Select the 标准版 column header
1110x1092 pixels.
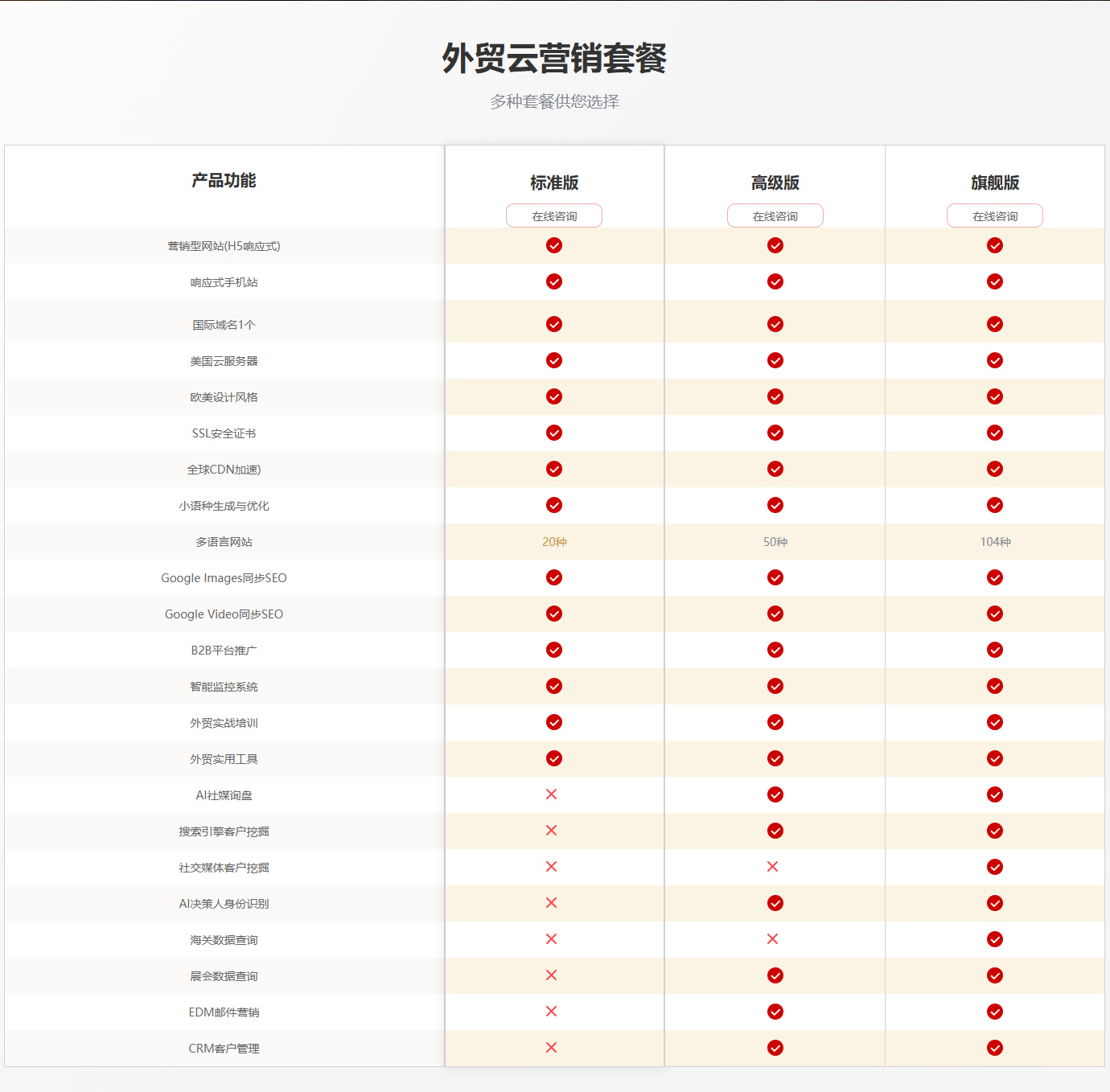coord(554,183)
